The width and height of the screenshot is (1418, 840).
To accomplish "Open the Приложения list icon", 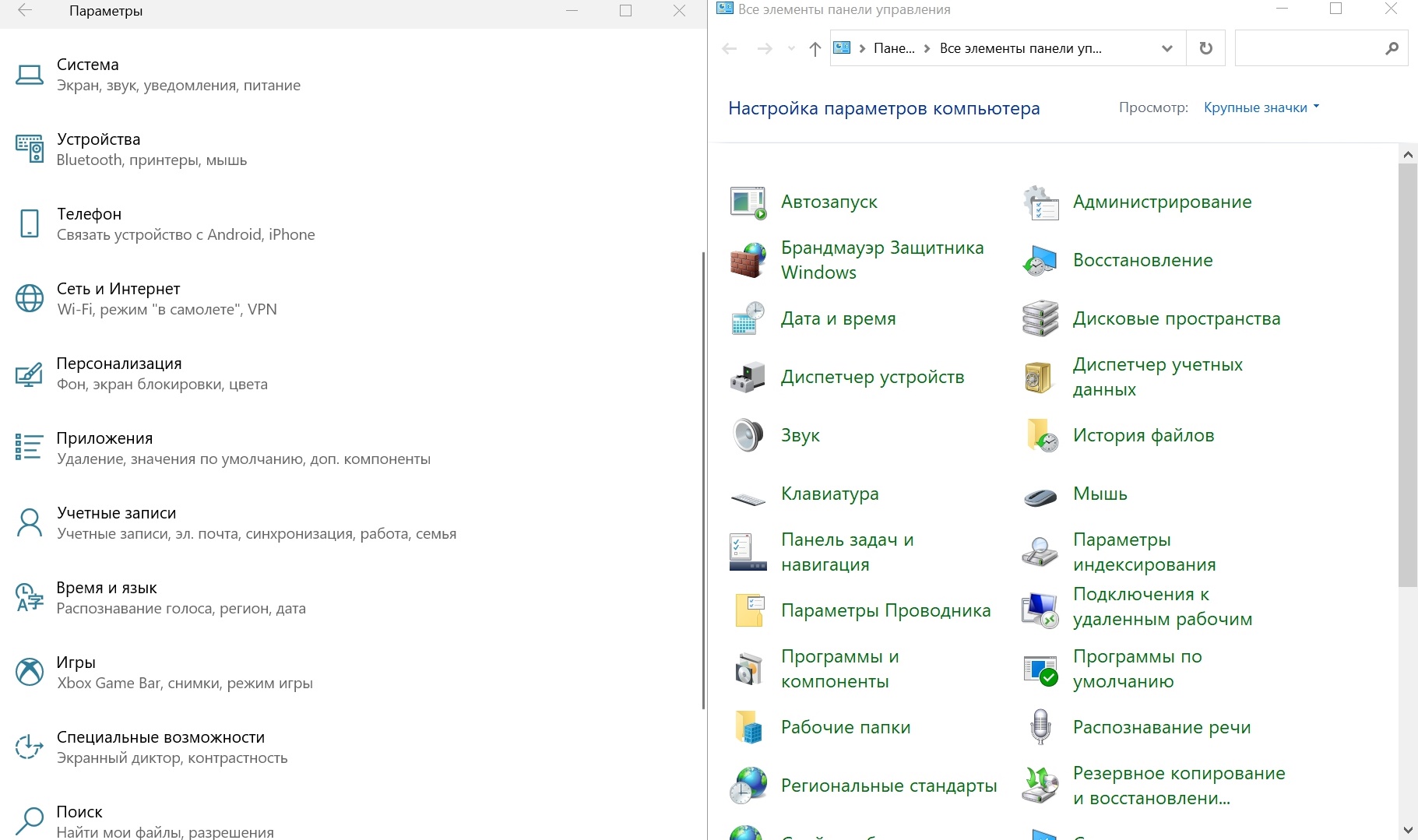I will [29, 448].
